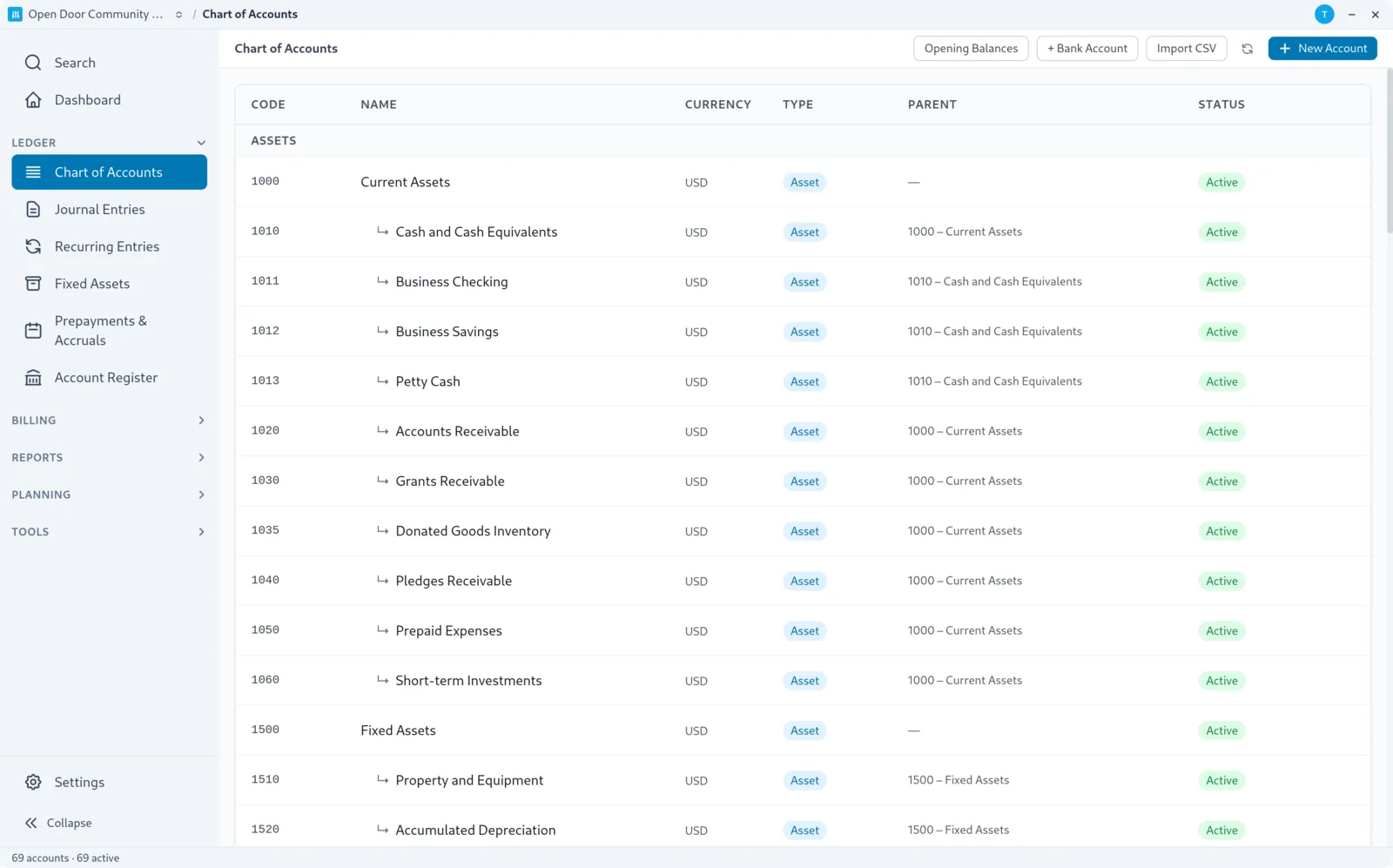Click account code 1500
The image size is (1393, 868).
265,730
